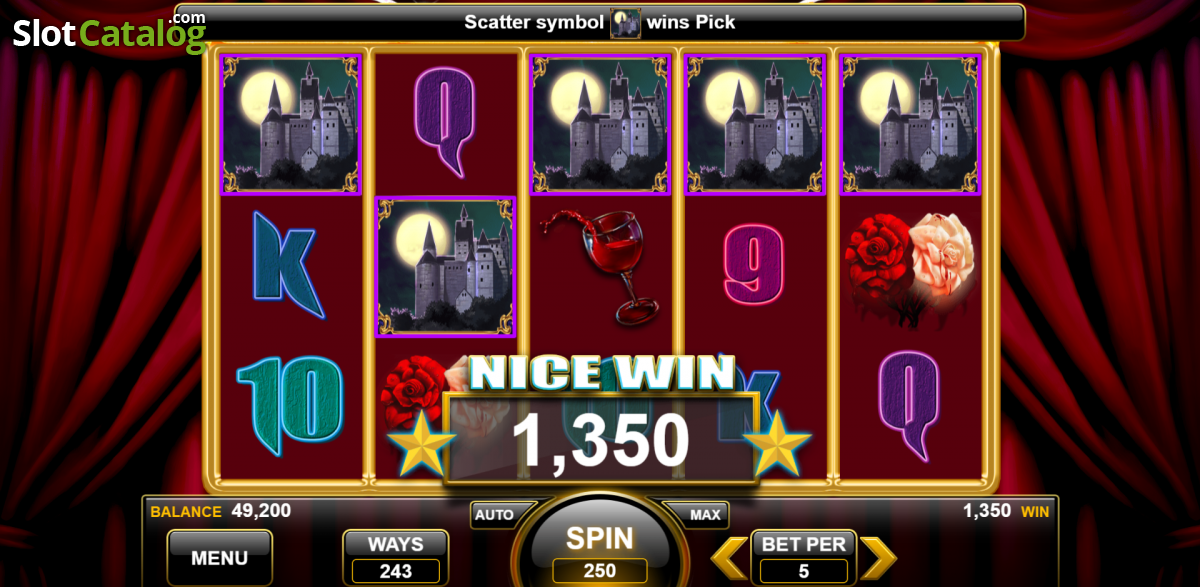
Task: Select the wine glass symbol
Action: tap(598, 266)
